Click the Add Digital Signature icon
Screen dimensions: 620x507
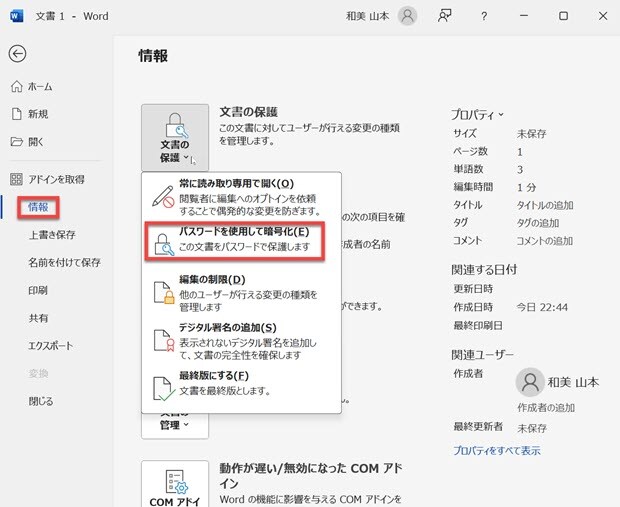point(162,340)
